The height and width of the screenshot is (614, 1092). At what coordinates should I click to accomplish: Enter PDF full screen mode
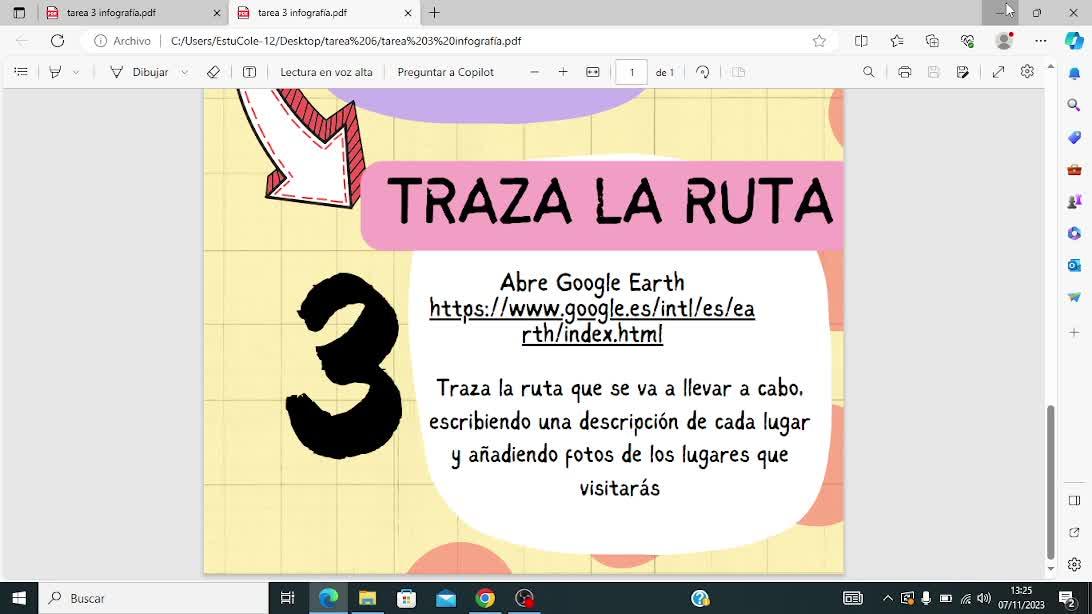pos(999,72)
